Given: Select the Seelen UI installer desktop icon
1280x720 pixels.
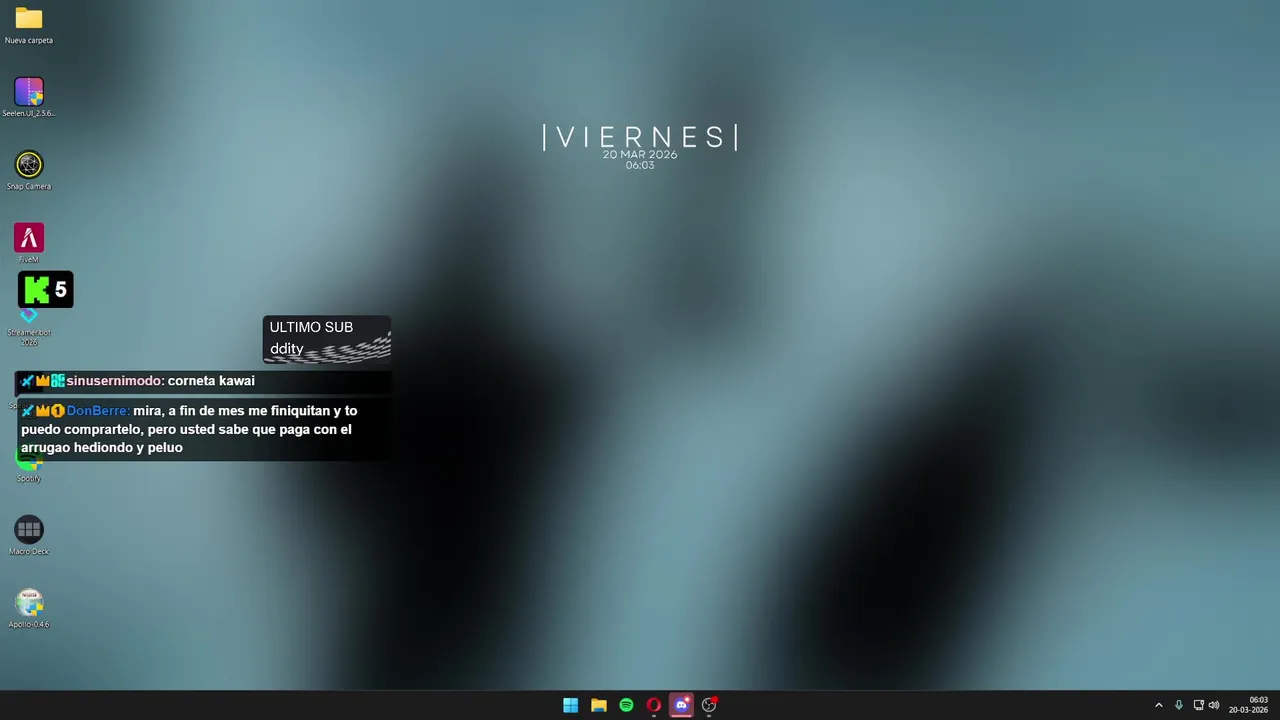Looking at the screenshot, I should click(29, 98).
